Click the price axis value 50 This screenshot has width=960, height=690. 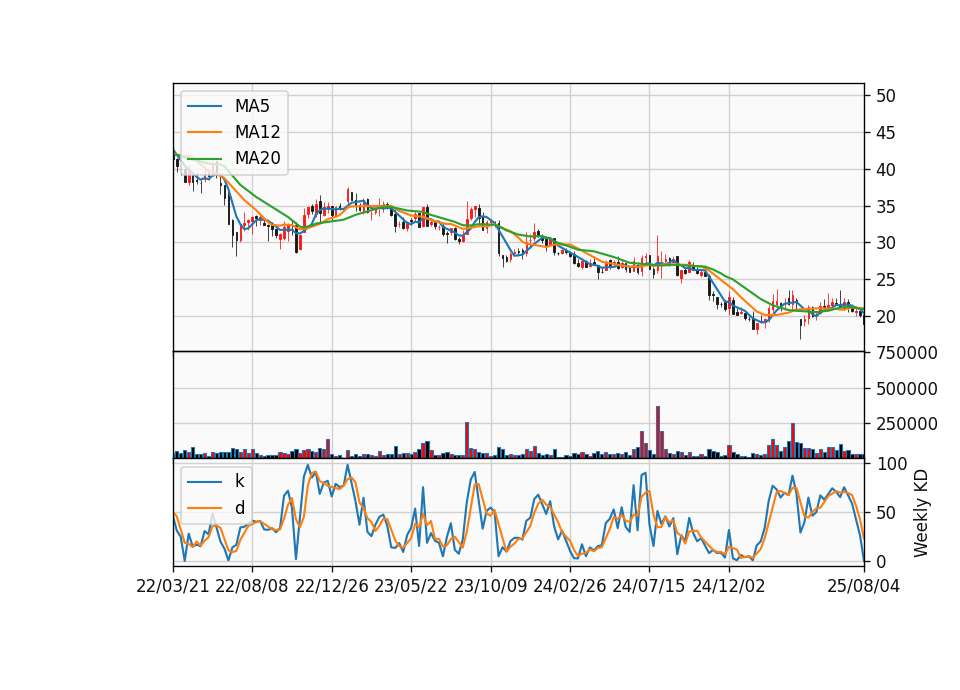click(885, 96)
